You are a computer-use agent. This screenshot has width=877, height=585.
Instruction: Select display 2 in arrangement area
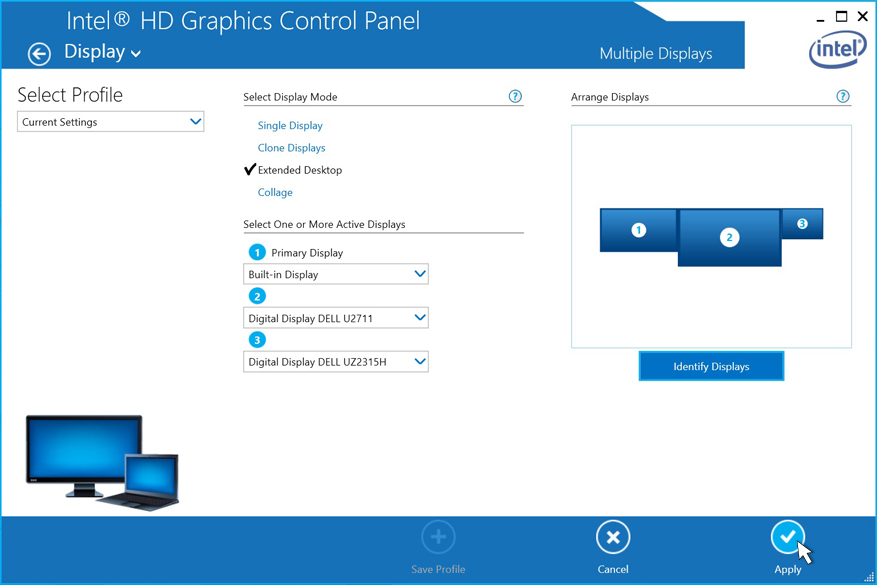[729, 237]
